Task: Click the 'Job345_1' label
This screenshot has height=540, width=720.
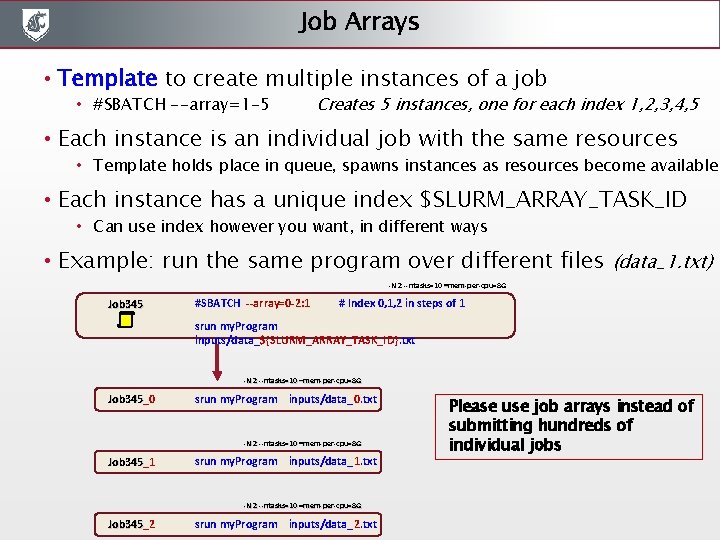Action: tap(131, 462)
